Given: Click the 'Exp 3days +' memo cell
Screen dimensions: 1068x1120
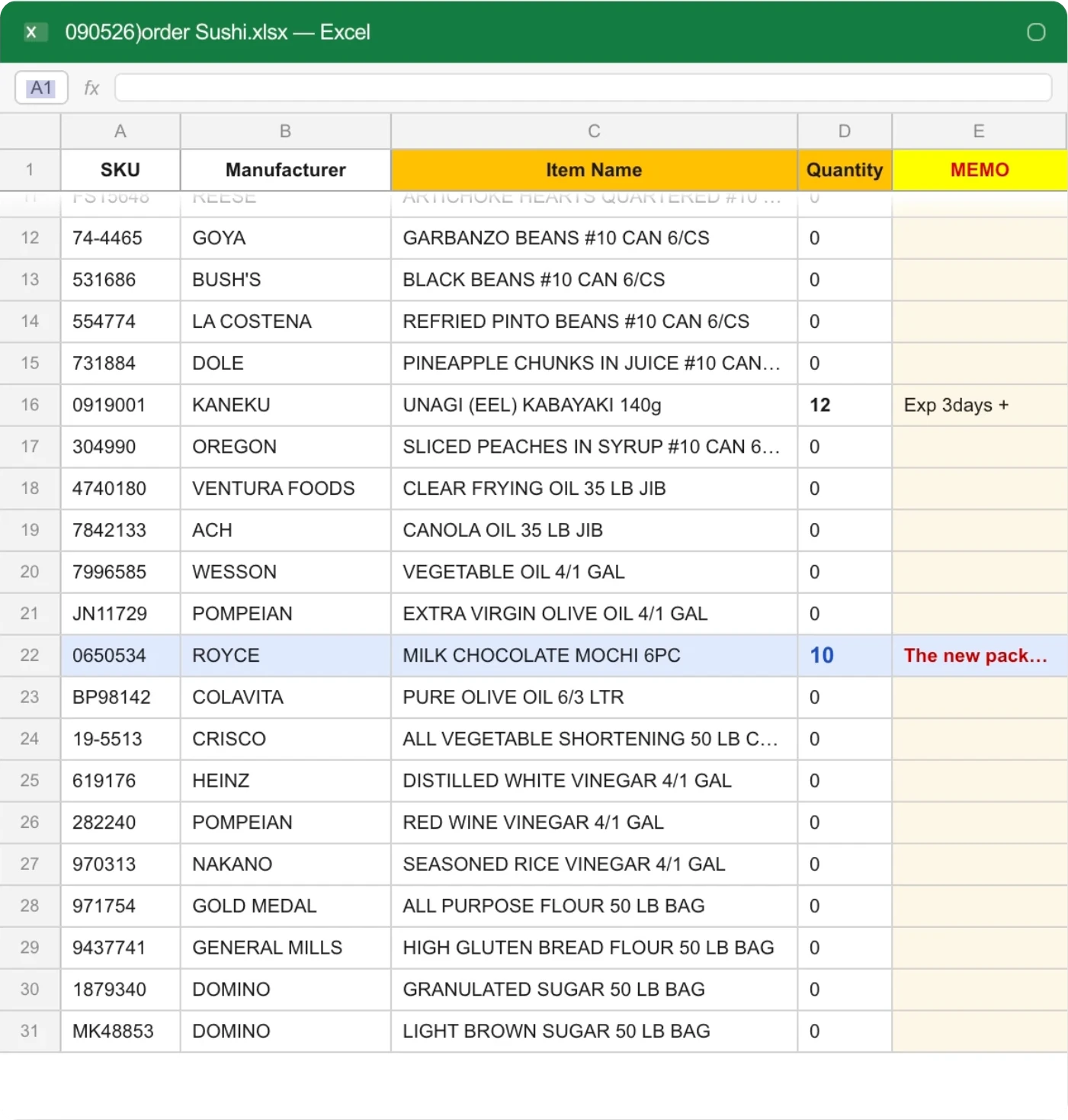Looking at the screenshot, I should pos(980,405).
